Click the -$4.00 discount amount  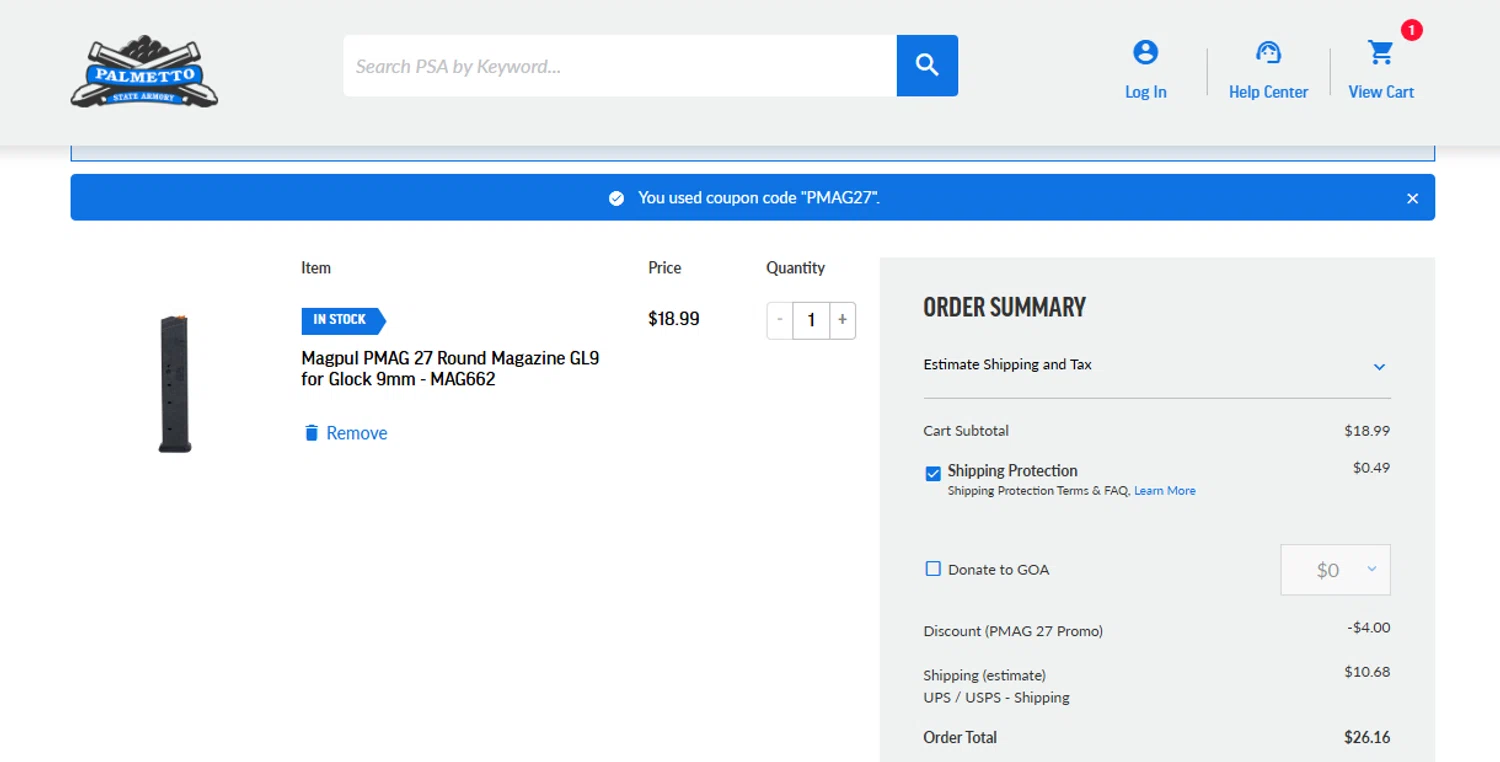(1369, 628)
